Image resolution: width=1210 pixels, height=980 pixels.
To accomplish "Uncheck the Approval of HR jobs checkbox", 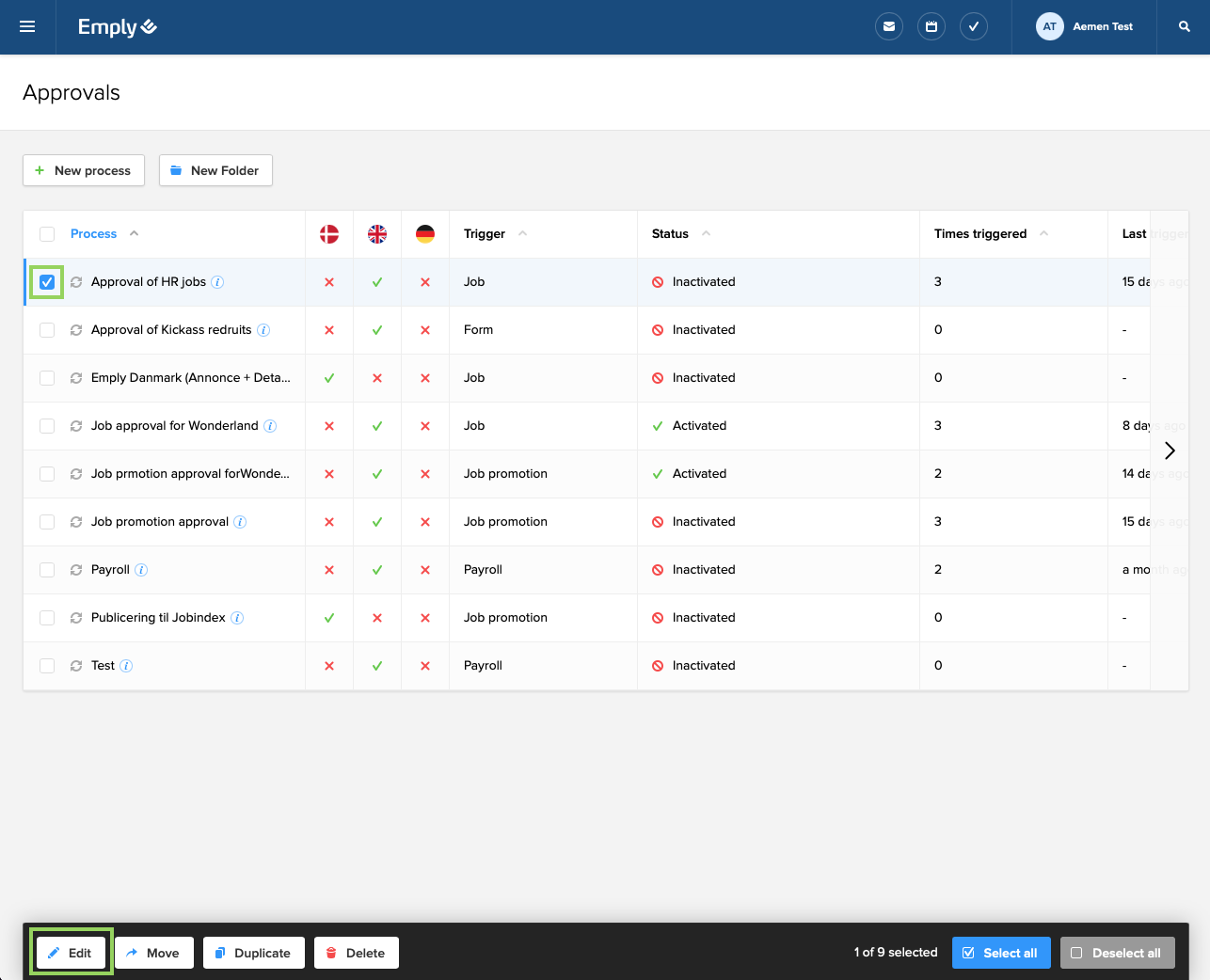I will [47, 282].
